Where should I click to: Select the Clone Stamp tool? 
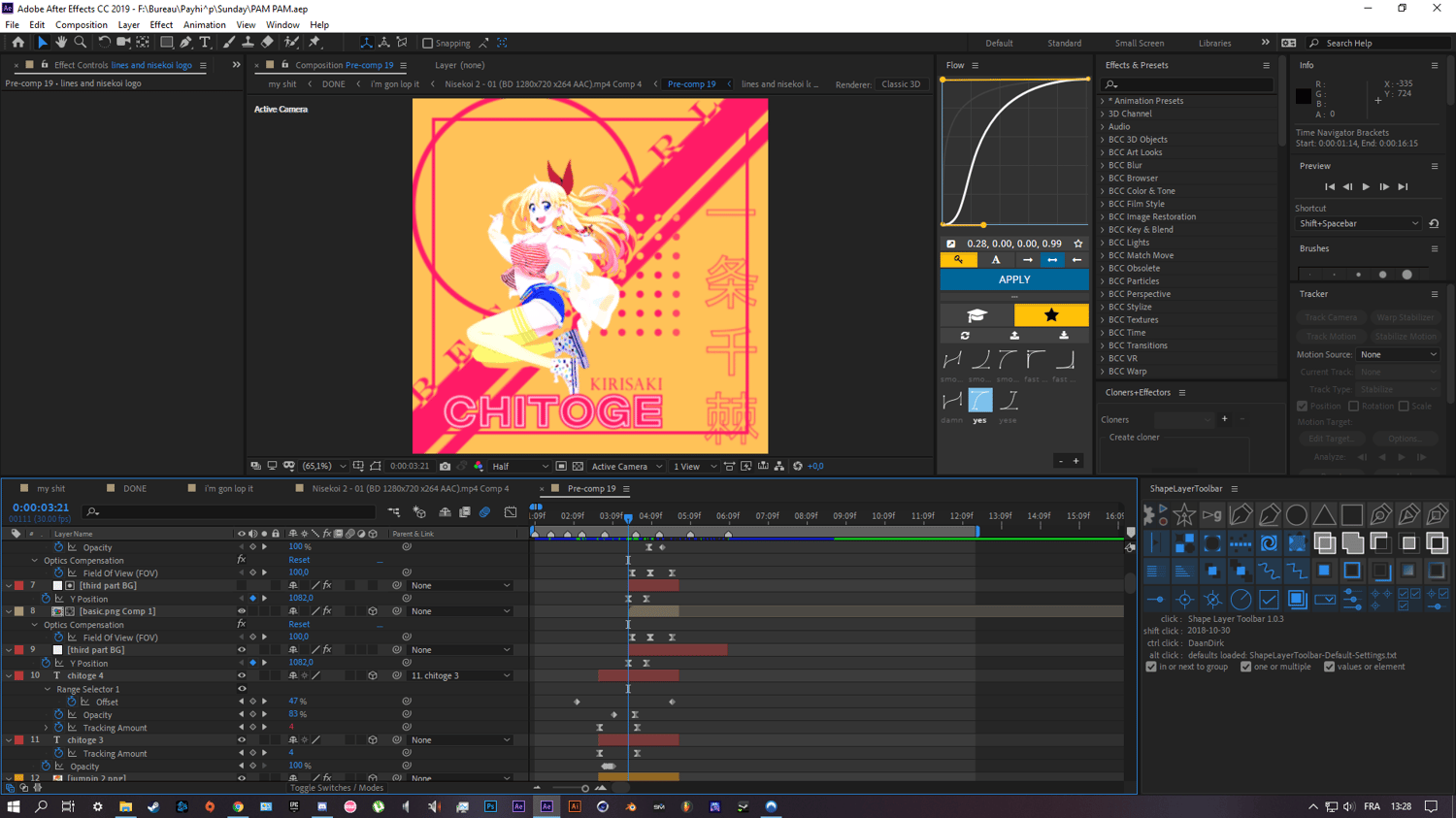point(248,43)
